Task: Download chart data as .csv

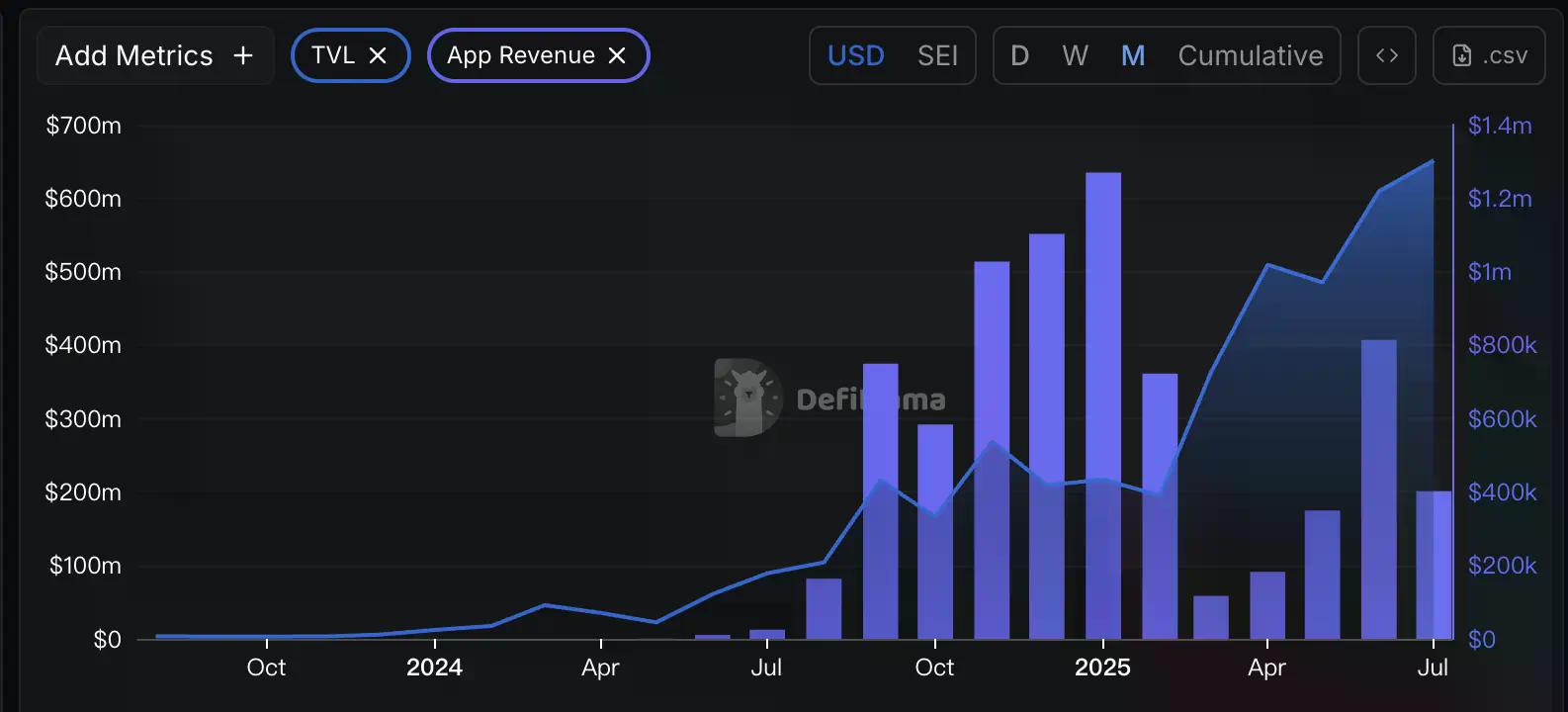Action: (1488, 55)
